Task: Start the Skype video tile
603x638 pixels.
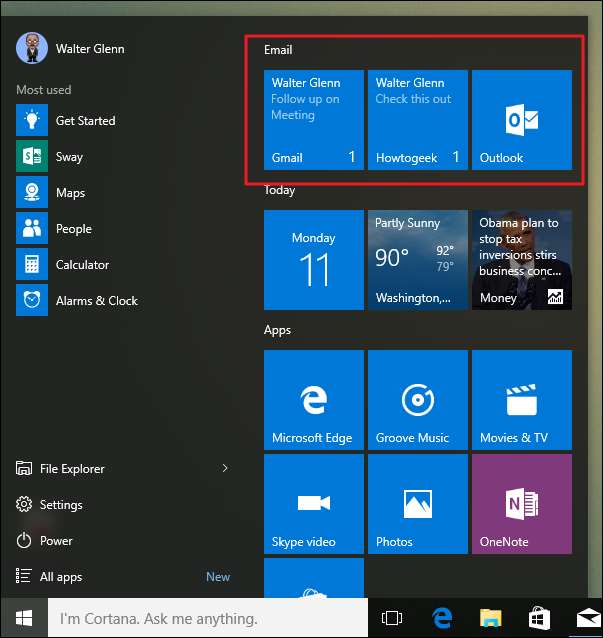Action: [313, 504]
